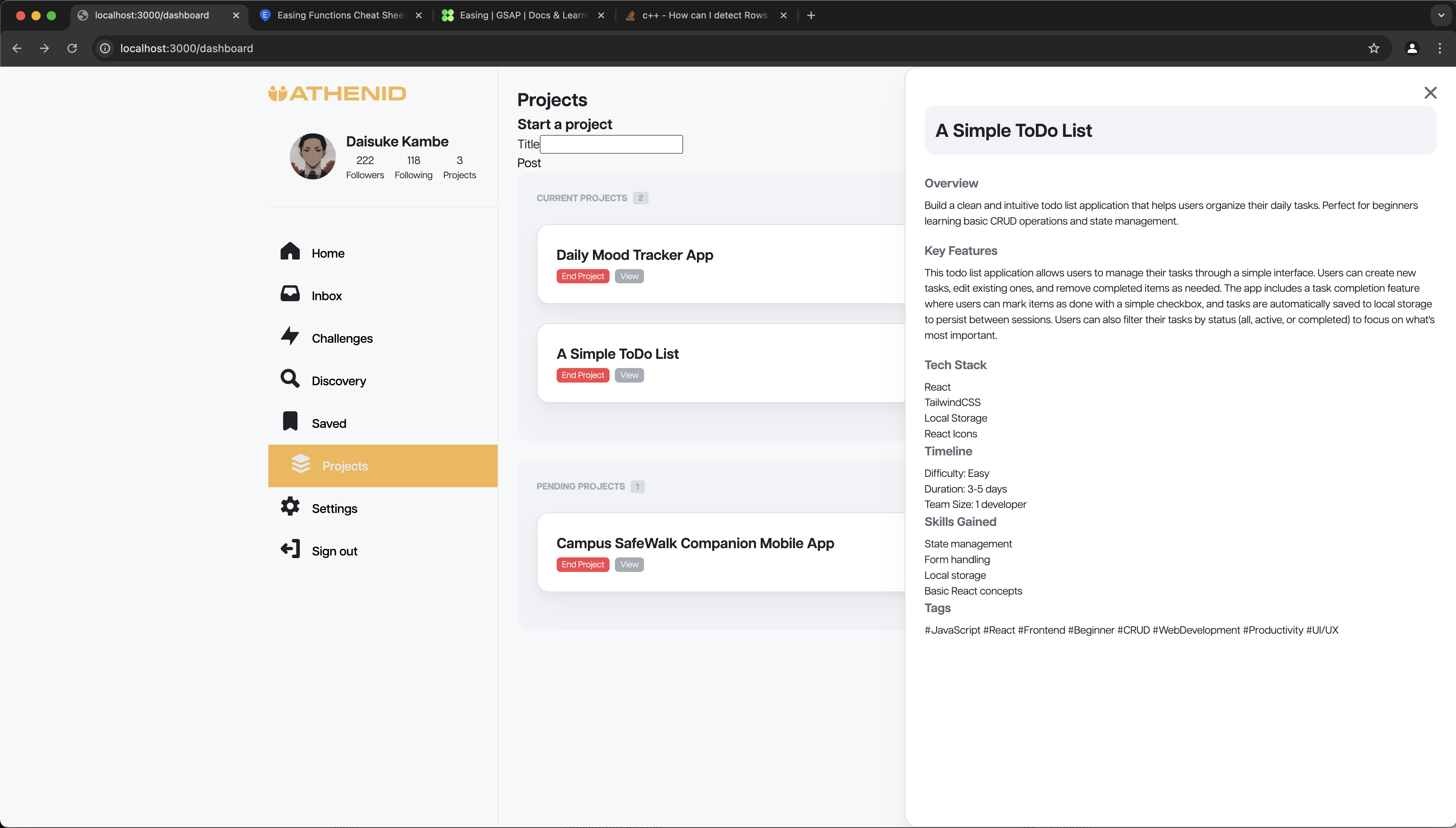Viewport: 1456px width, 828px height.
Task: Open a new browser tab
Action: click(x=811, y=15)
